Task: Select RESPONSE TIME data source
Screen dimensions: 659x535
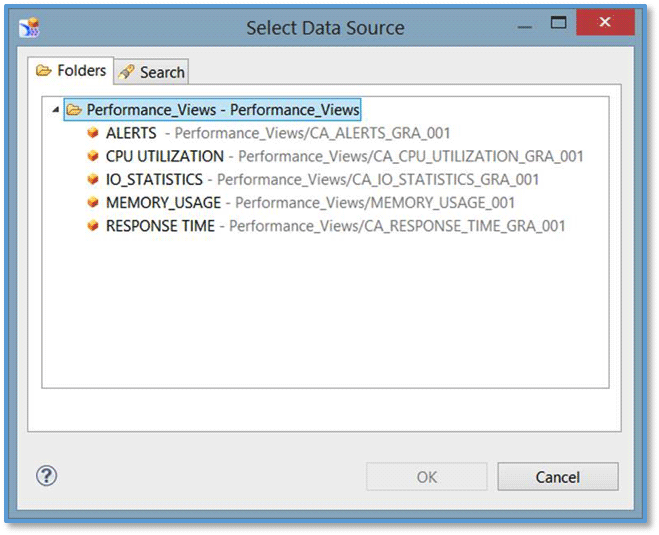Action: tap(160, 226)
